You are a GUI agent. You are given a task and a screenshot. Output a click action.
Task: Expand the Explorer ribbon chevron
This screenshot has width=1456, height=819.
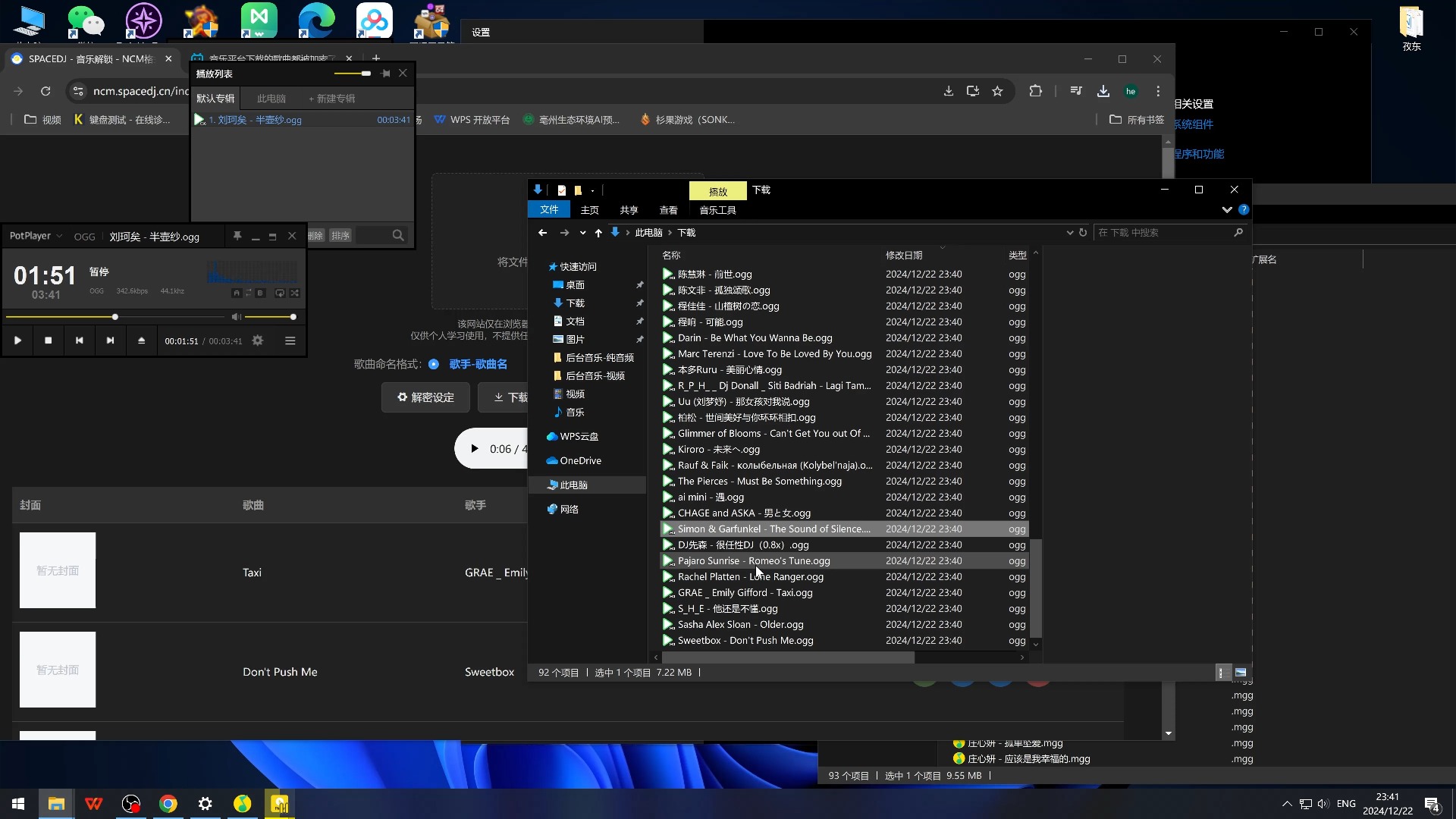click(1226, 210)
